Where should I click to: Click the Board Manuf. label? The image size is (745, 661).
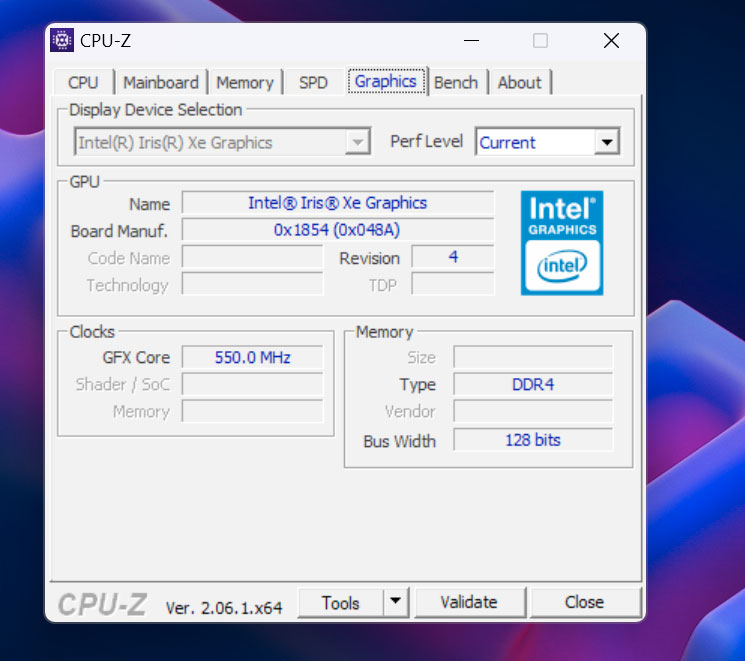[119, 231]
